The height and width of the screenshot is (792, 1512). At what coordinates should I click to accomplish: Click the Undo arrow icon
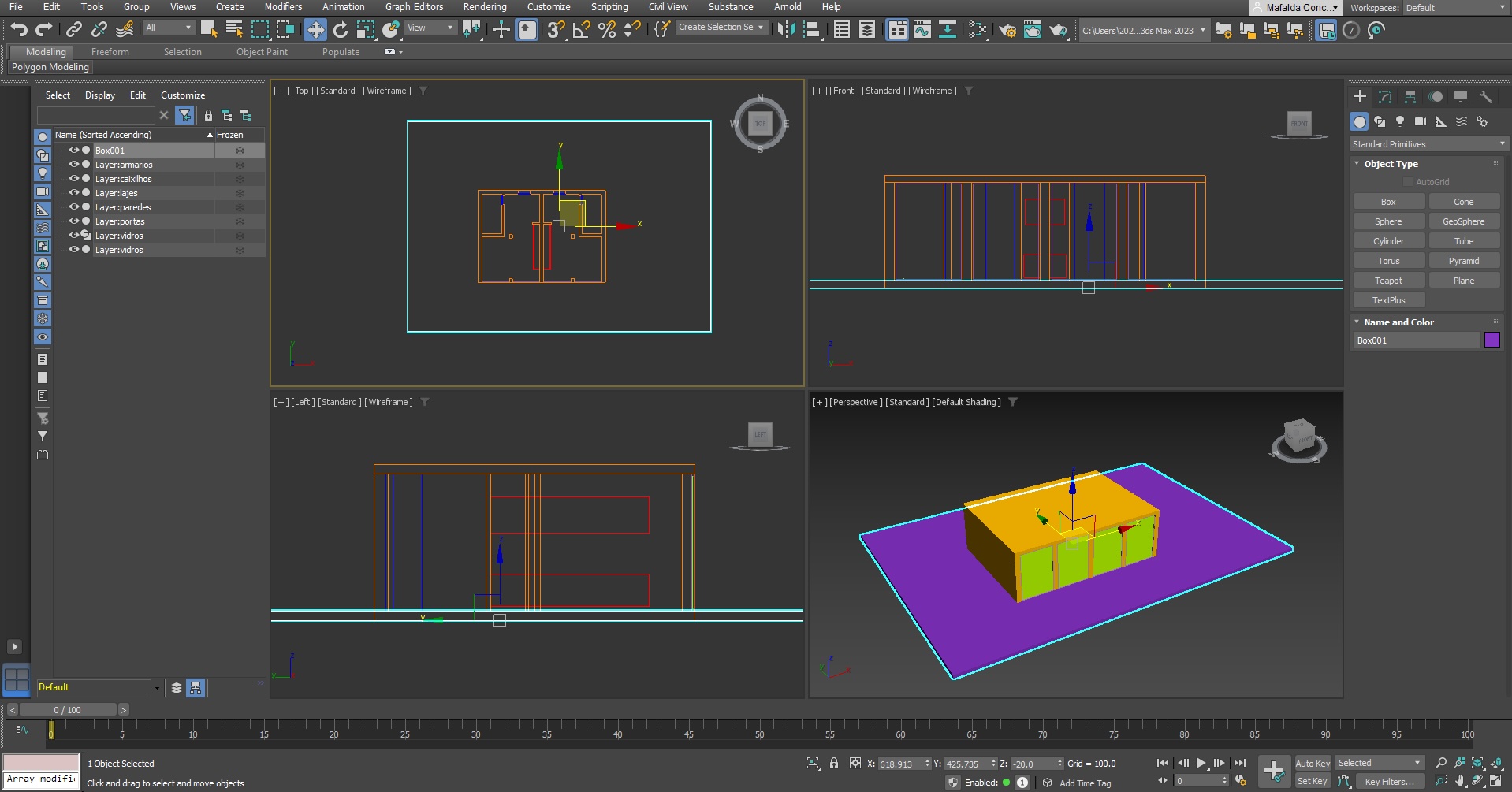click(x=19, y=30)
